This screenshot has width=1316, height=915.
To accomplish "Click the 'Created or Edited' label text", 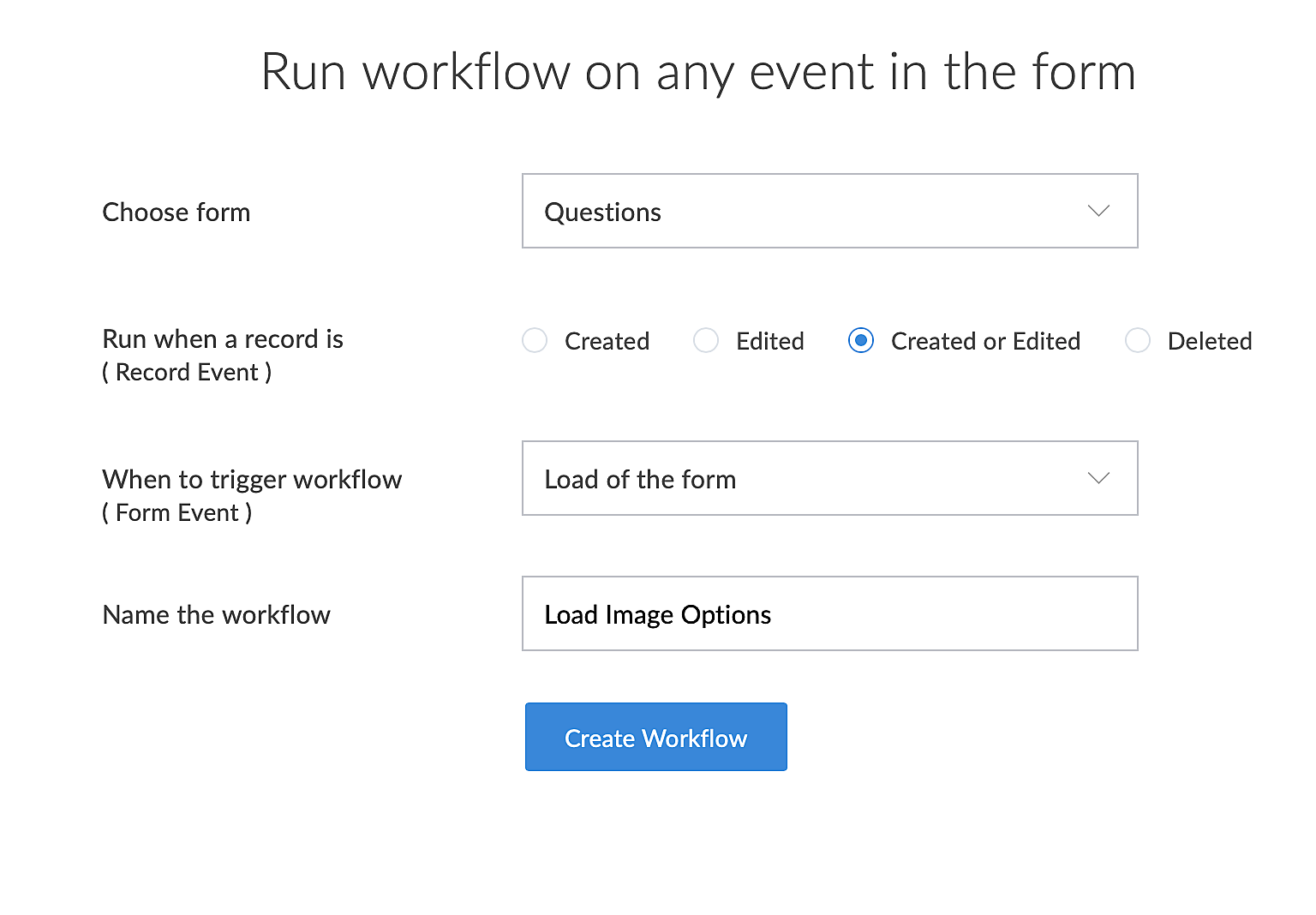I will 985,341.
